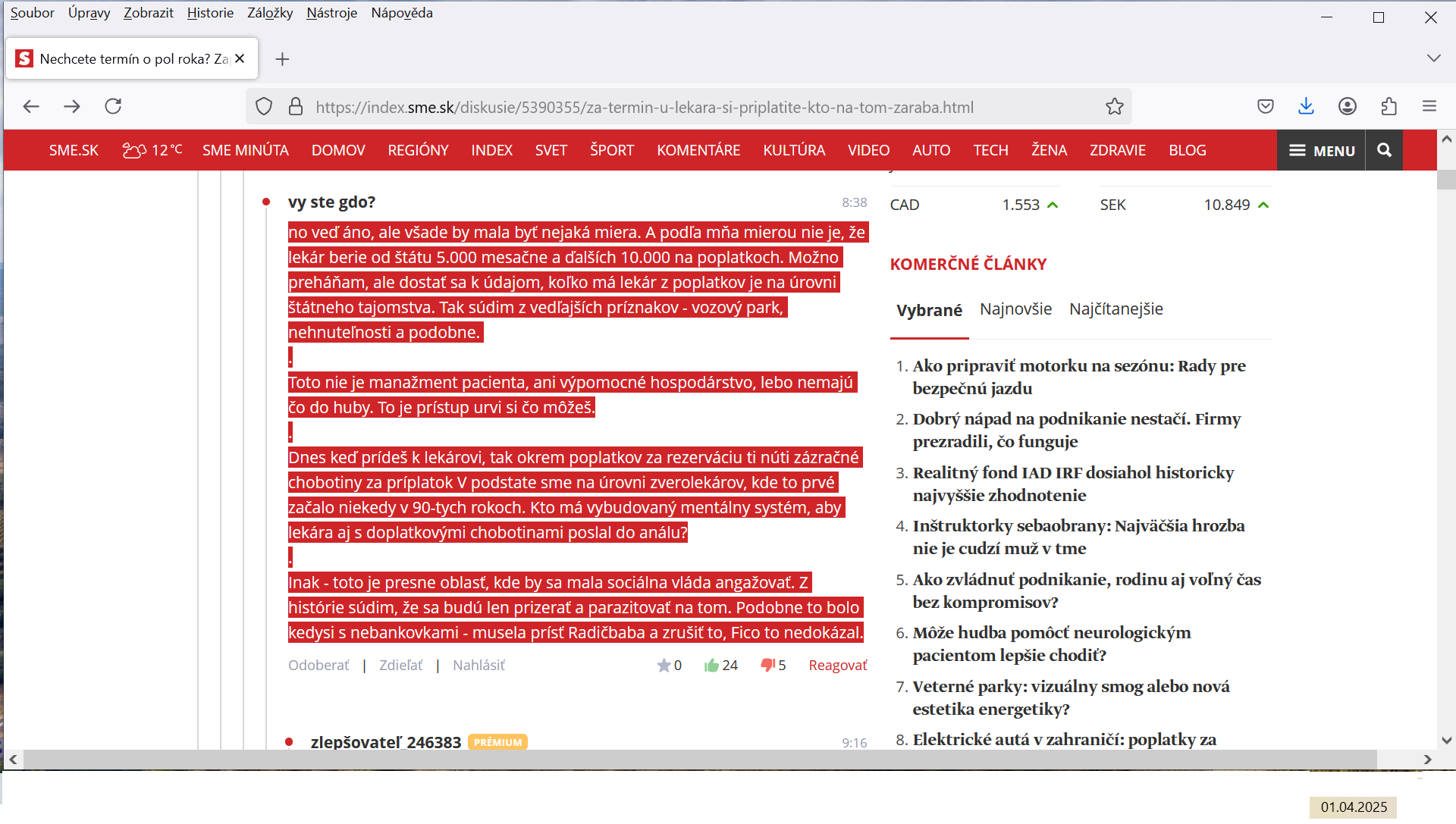Click the vertical scrollbar up arrow

(x=1446, y=139)
